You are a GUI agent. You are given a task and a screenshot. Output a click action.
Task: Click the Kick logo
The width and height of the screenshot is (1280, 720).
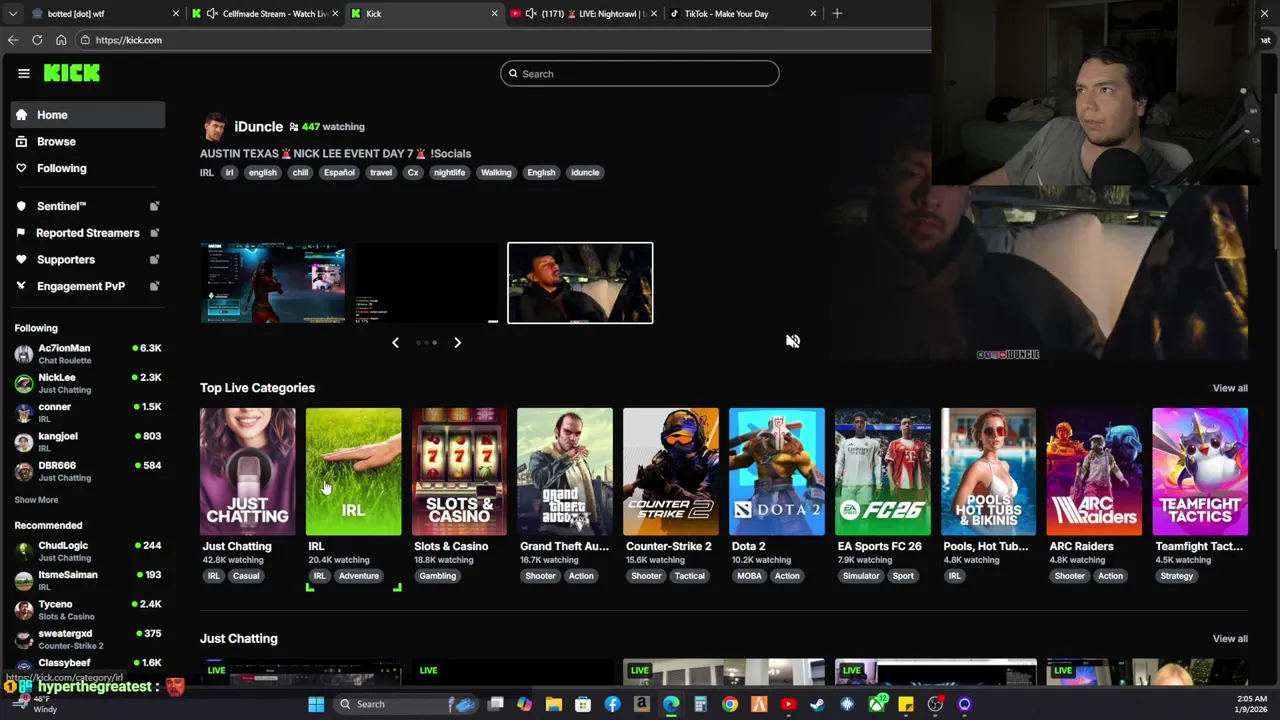click(71, 73)
